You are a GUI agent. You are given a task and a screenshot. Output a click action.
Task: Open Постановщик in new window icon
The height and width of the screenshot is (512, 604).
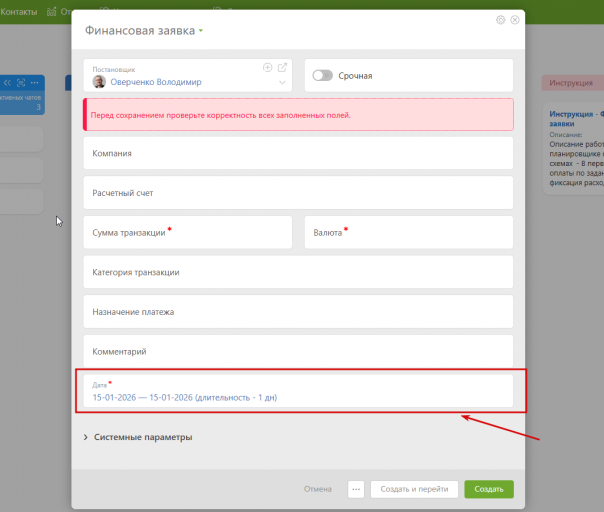click(x=282, y=67)
